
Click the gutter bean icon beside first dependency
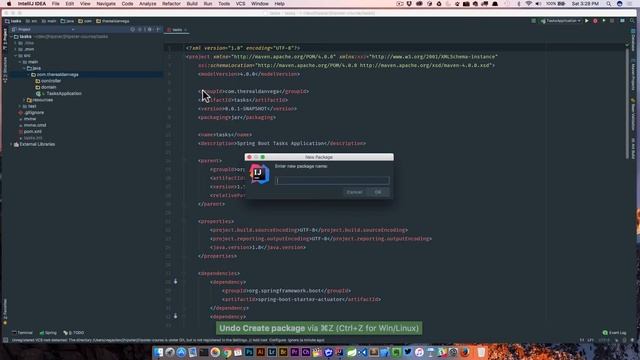coord(176,281)
